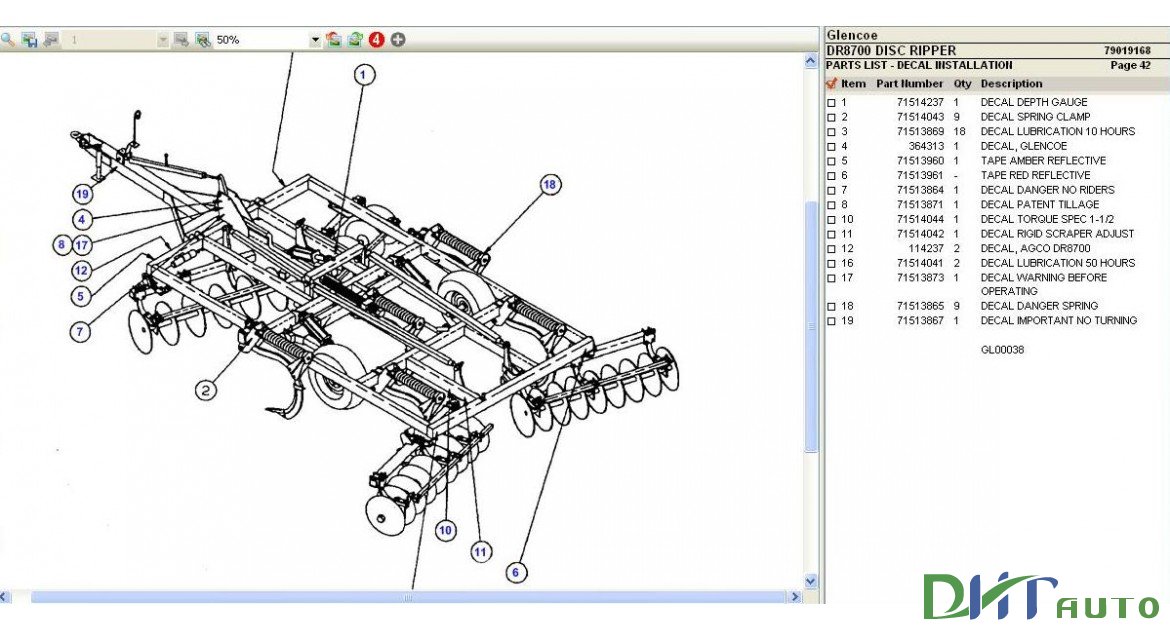Click the horizontal scrollbar left arrow
Viewport: 1170px width, 630px height.
[x=5, y=596]
